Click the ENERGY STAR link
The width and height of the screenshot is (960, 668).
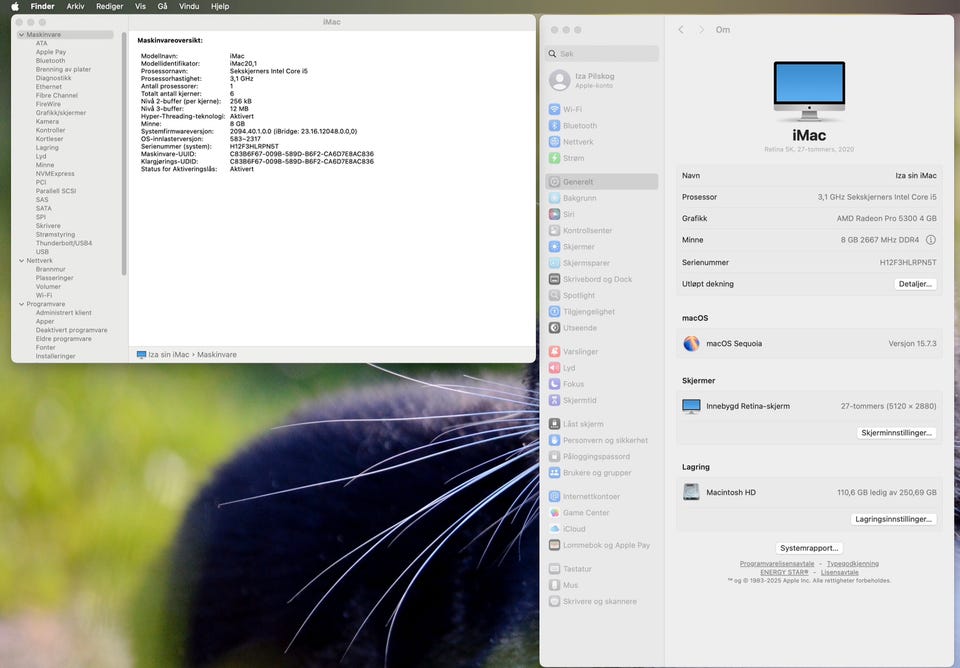coord(784,572)
